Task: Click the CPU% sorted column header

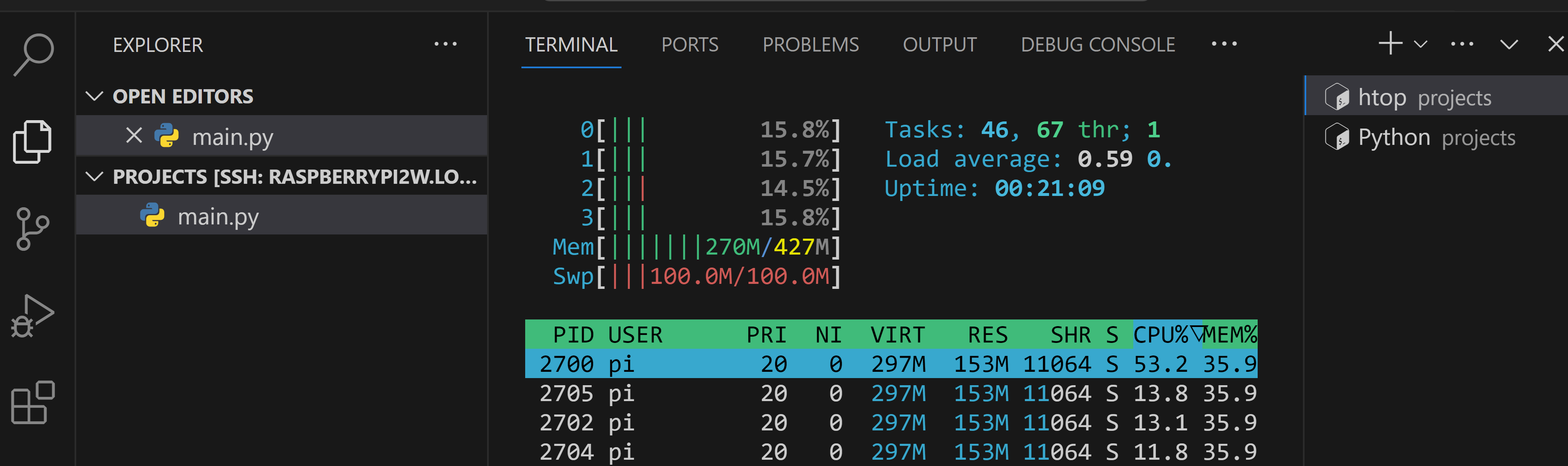Action: point(1168,335)
